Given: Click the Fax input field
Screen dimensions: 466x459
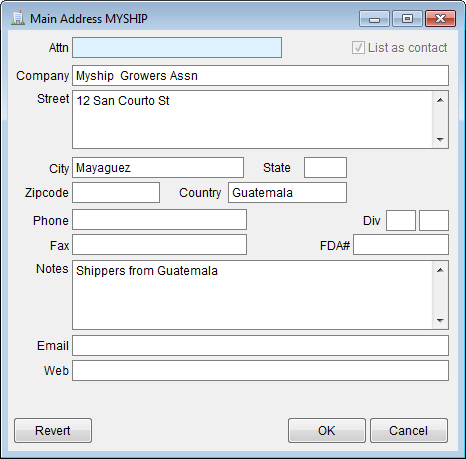Looking at the screenshot, I should click(159, 245).
